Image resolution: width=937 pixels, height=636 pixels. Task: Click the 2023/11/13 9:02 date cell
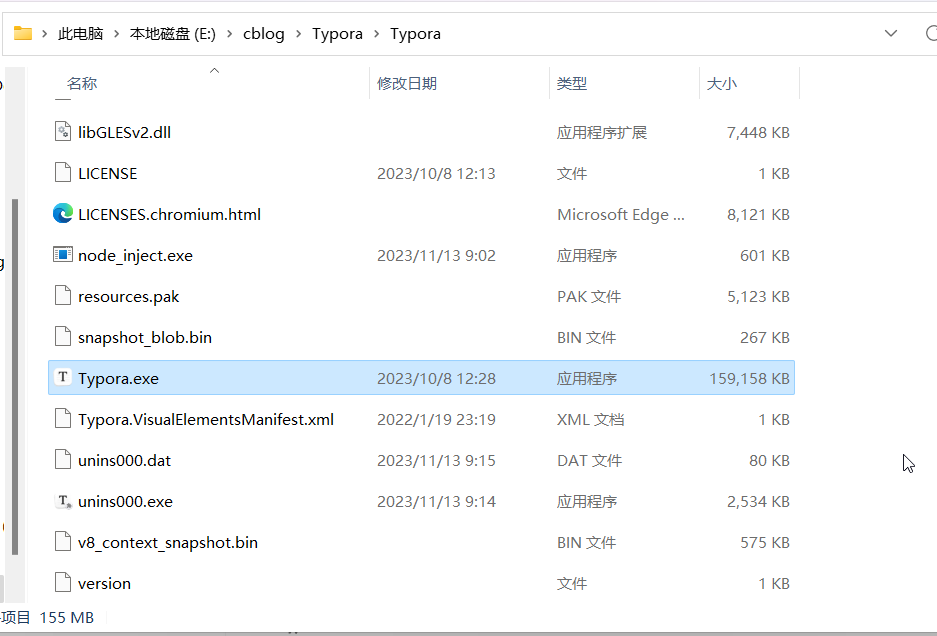point(436,255)
